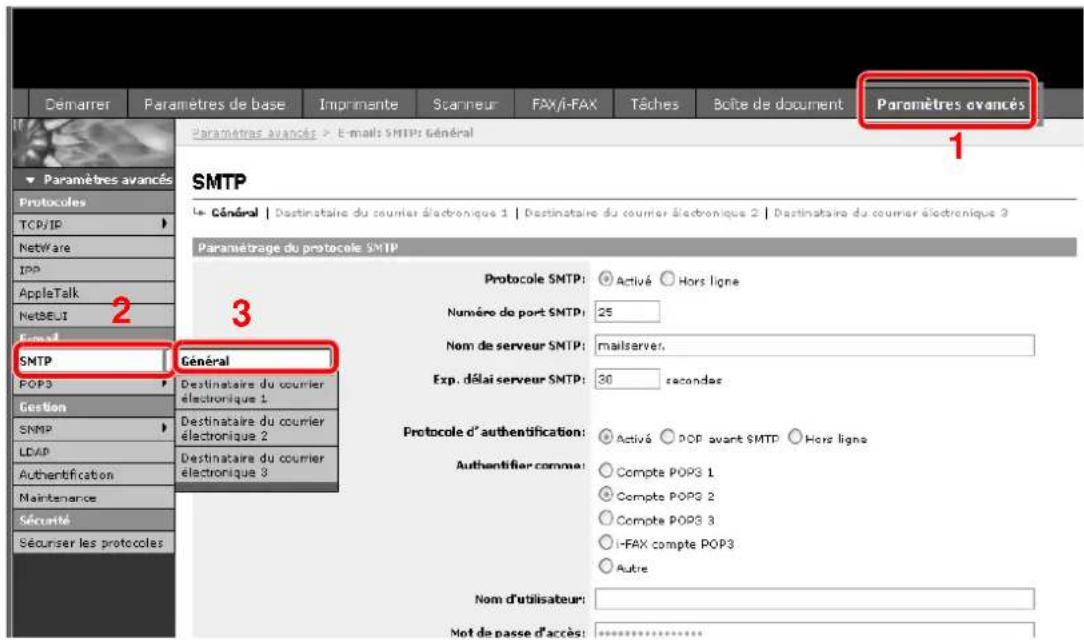This screenshot has width=1084, height=640.
Task: Set Protocole d'authentification to Hors ligne
Action: pos(795,437)
